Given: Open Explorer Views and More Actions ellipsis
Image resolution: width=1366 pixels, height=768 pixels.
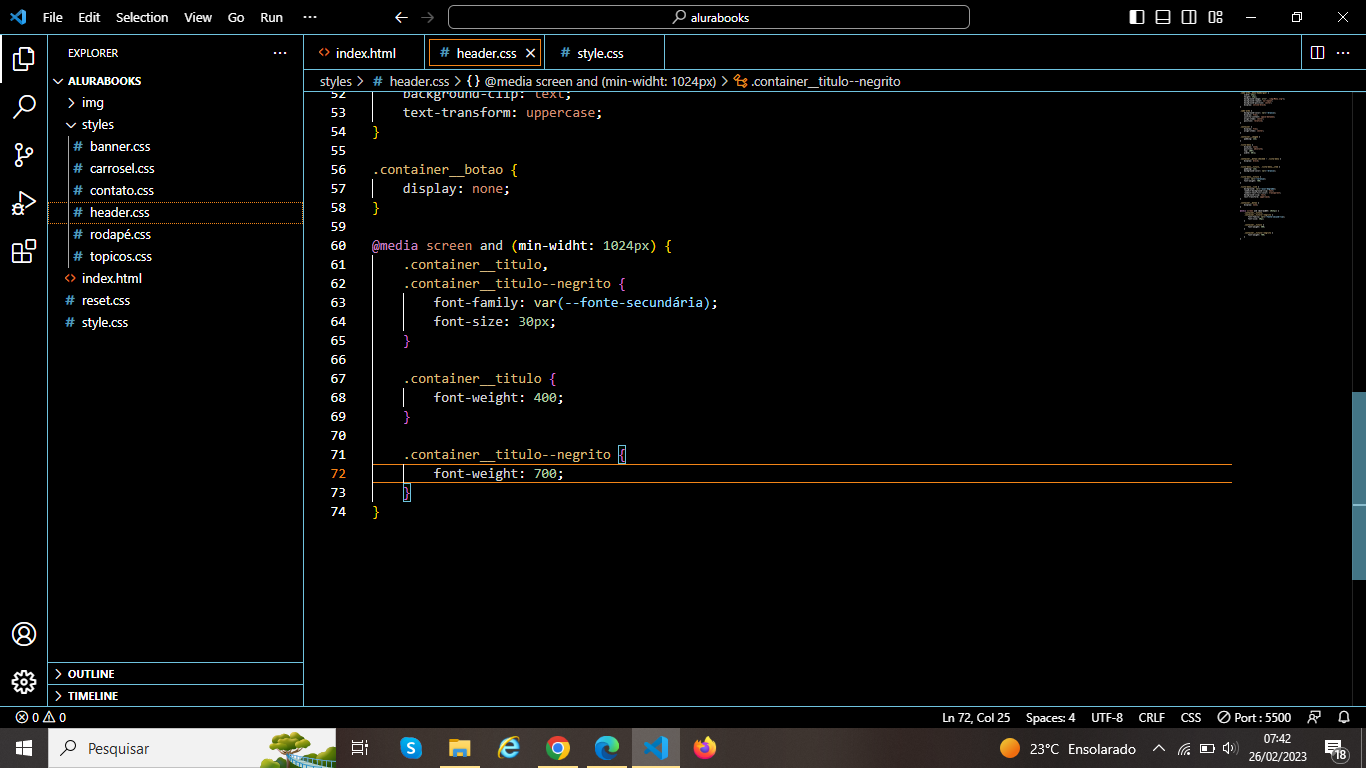Looking at the screenshot, I should pyautogui.click(x=280, y=53).
